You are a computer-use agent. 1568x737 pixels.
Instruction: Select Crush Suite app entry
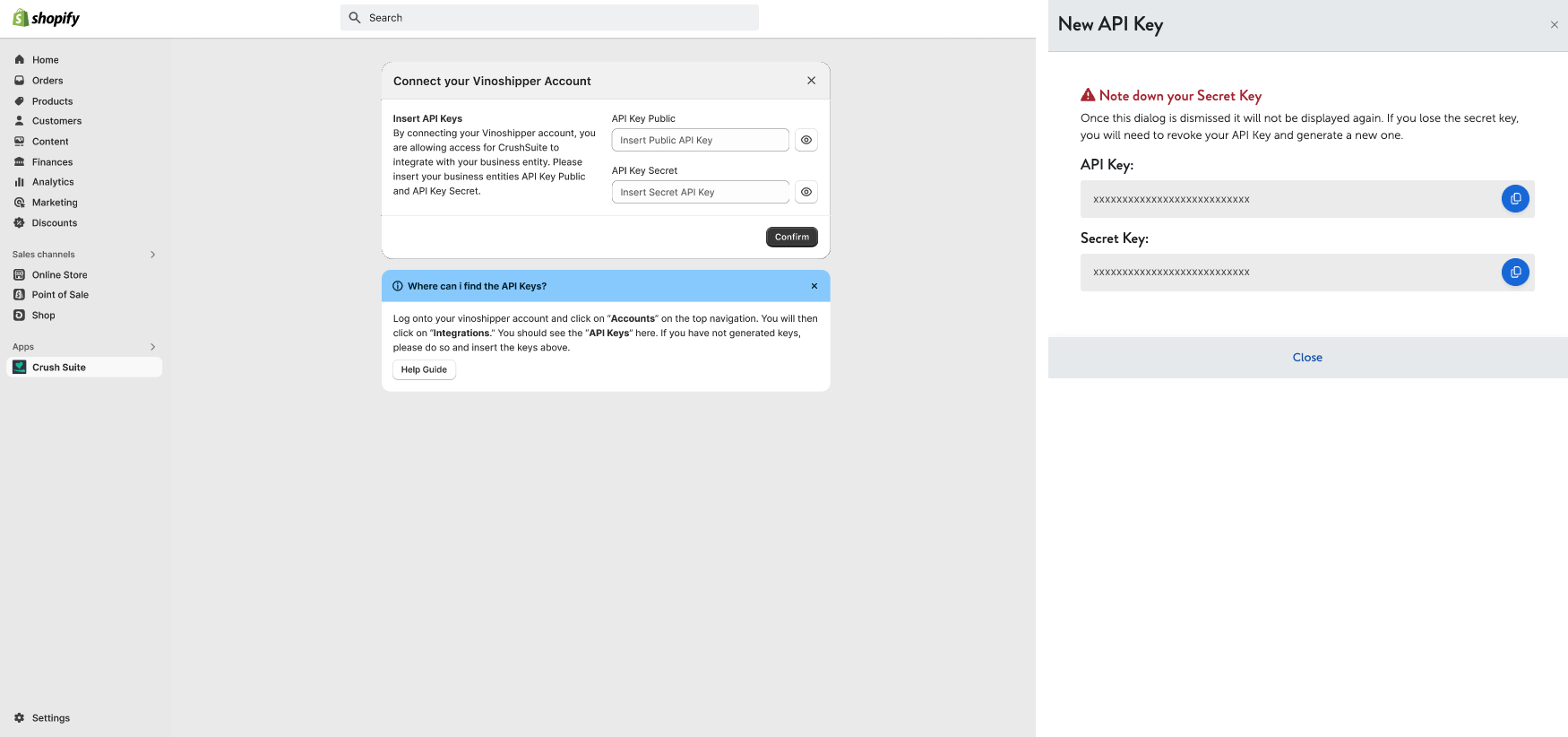pyautogui.click(x=85, y=368)
